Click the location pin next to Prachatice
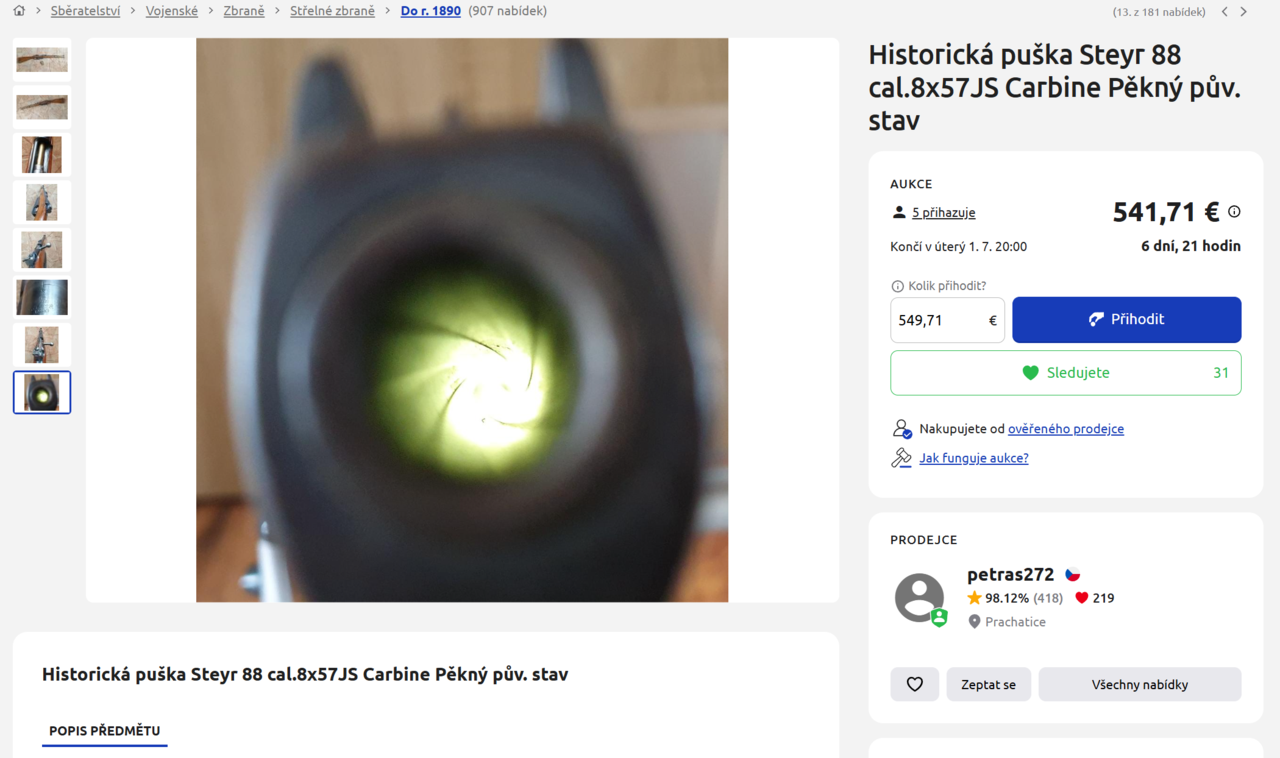This screenshot has height=758, width=1280. pyautogui.click(x=974, y=621)
